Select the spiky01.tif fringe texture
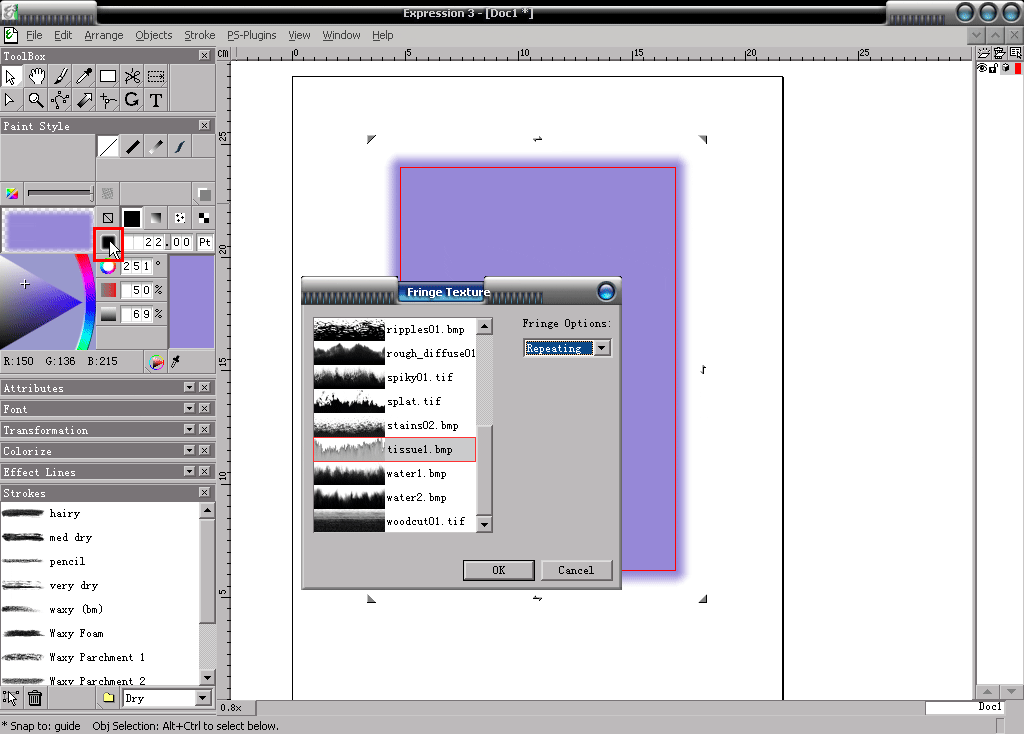Screen dimensions: 1024x734 [394, 377]
